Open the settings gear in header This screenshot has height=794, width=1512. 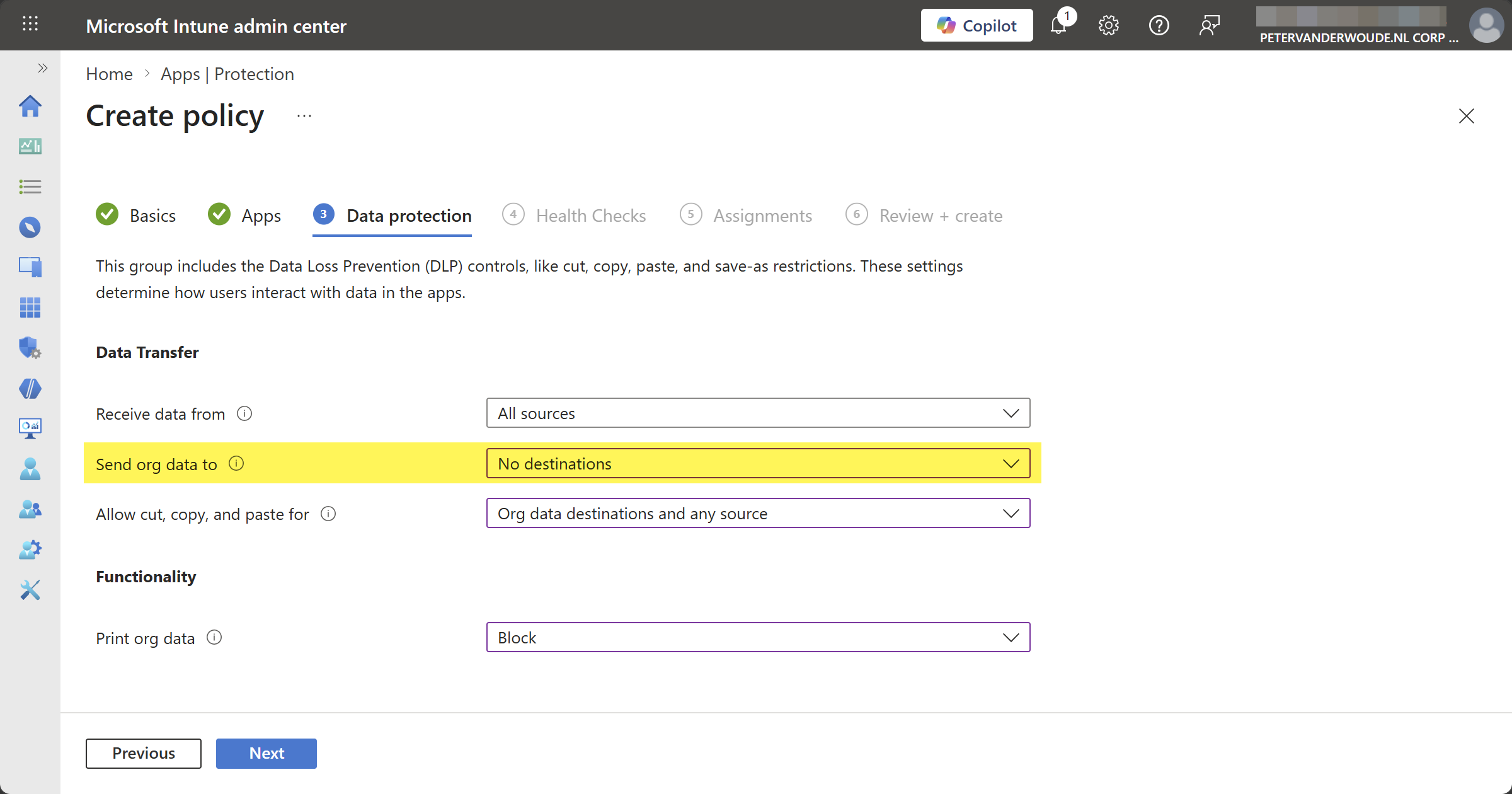point(1108,26)
